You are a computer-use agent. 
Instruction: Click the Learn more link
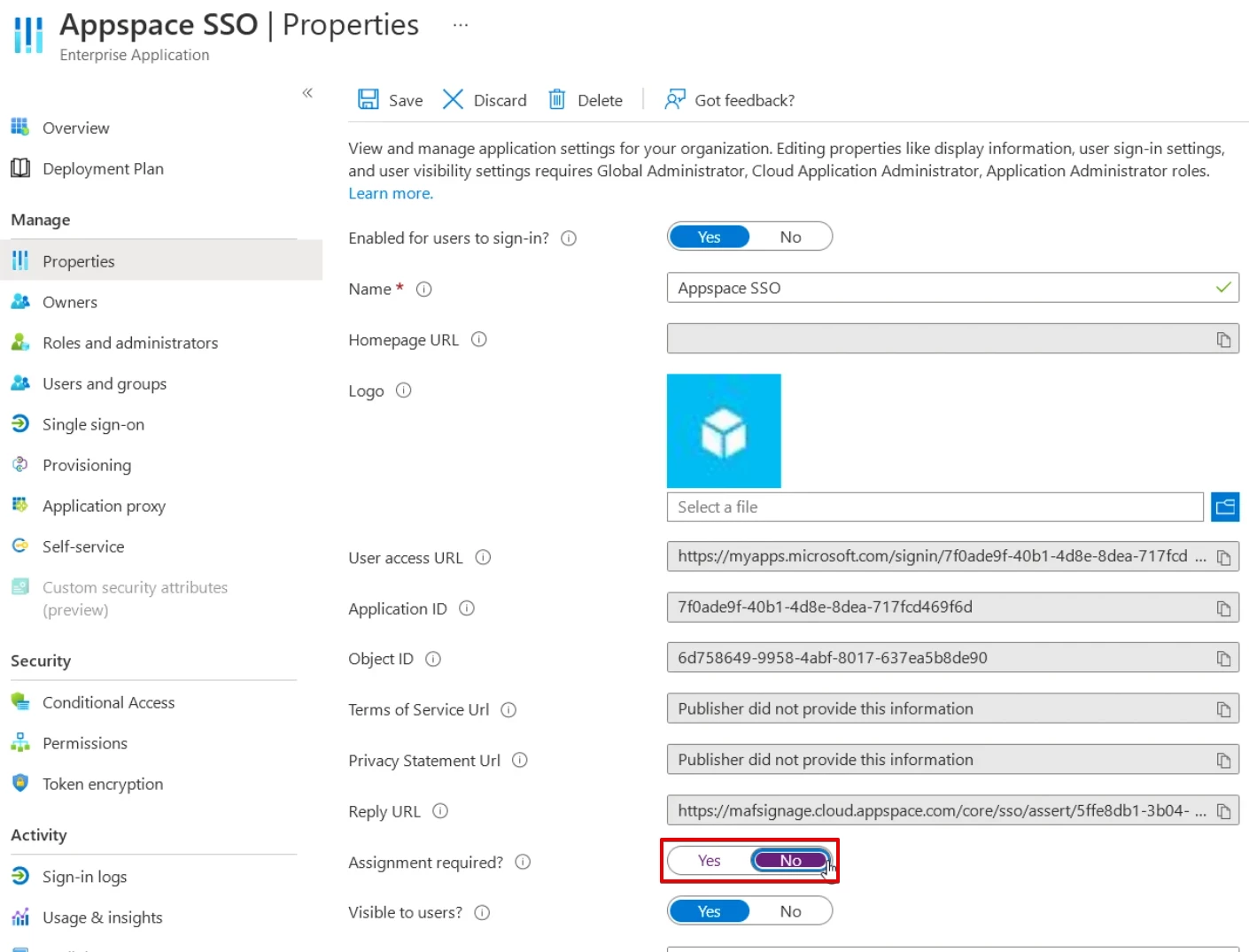coord(391,193)
